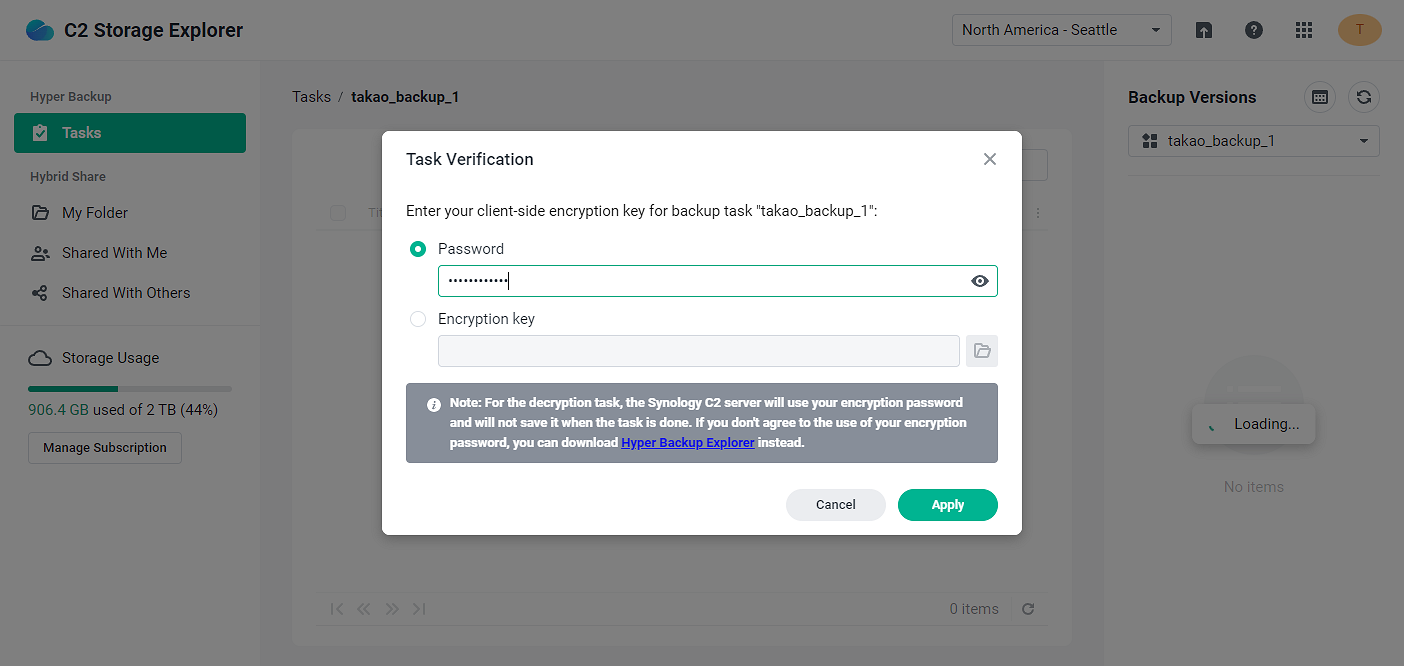Open the backup versions calendar icon
The image size is (1404, 666).
[1320, 97]
